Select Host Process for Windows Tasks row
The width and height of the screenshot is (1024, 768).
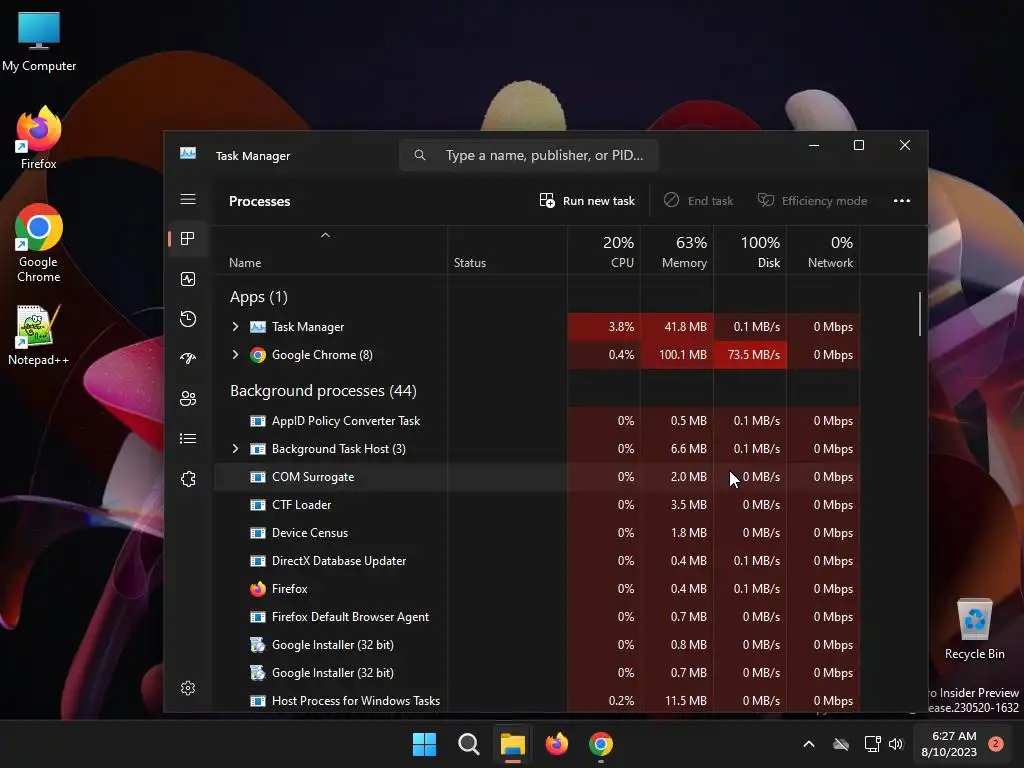pos(537,701)
